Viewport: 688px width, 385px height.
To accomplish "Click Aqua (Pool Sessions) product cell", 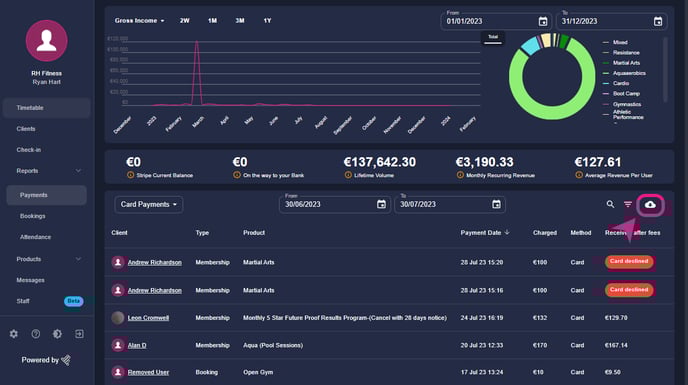I will point(273,345).
